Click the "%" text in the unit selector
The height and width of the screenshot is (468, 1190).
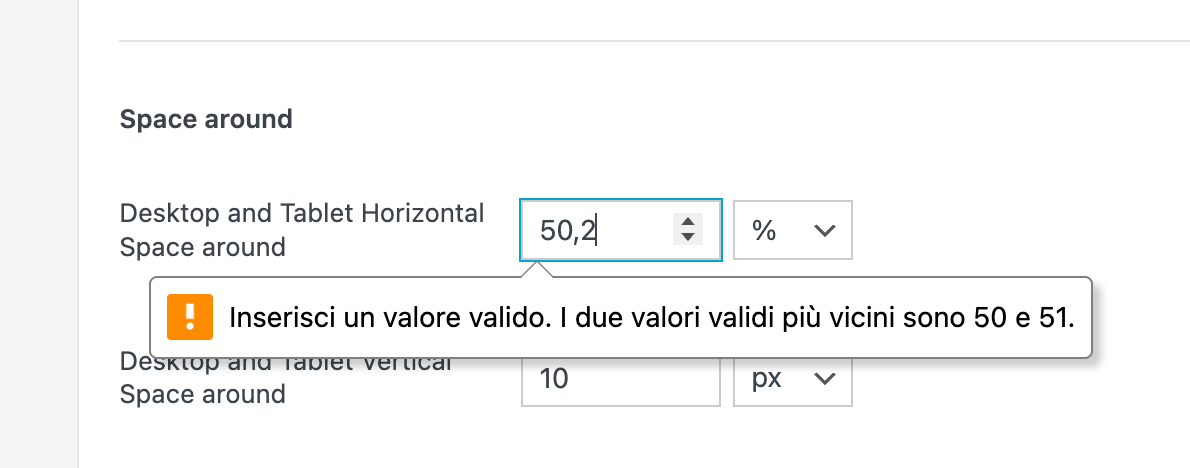click(764, 230)
